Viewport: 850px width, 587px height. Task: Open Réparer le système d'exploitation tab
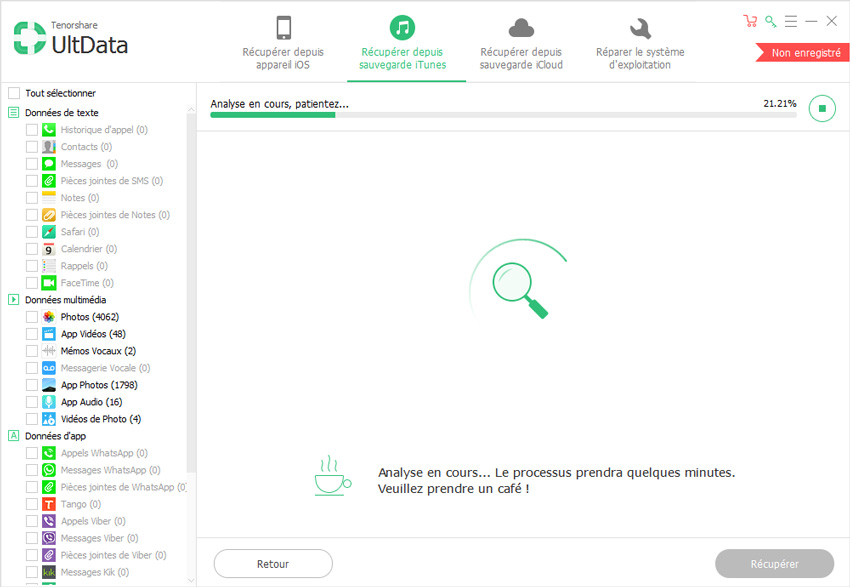[x=640, y=43]
